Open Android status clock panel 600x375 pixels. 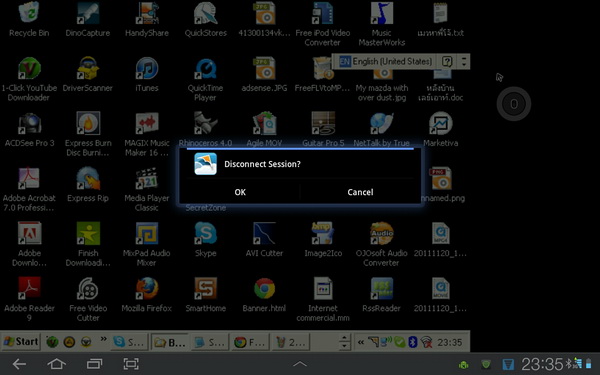(x=542, y=364)
